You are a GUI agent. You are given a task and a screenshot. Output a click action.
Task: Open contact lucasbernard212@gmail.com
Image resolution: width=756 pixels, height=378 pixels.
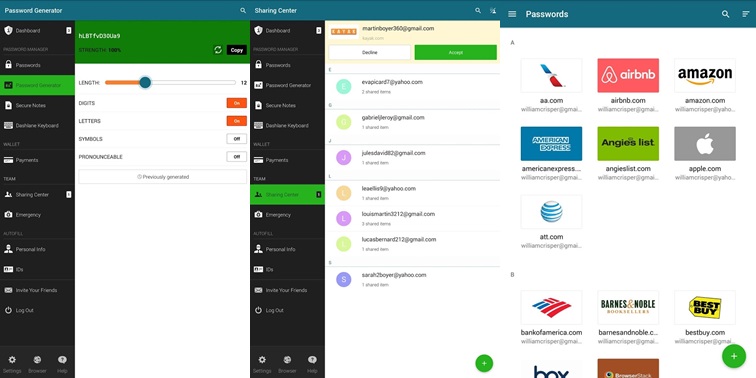pos(413,244)
